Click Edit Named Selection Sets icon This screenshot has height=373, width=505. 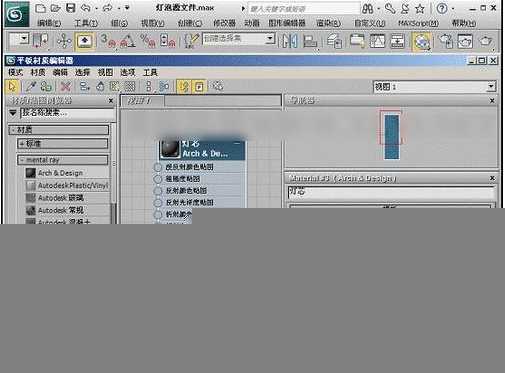pyautogui.click(x=191, y=41)
